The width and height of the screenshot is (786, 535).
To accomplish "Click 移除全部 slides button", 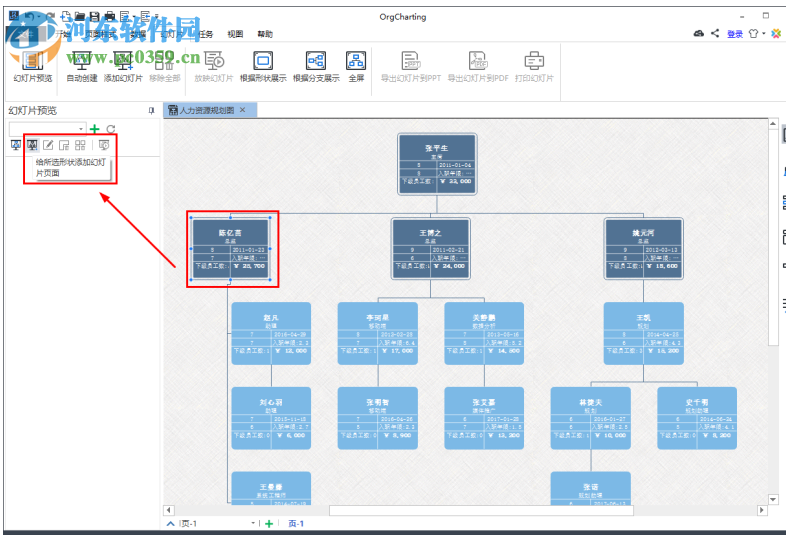I will (164, 67).
